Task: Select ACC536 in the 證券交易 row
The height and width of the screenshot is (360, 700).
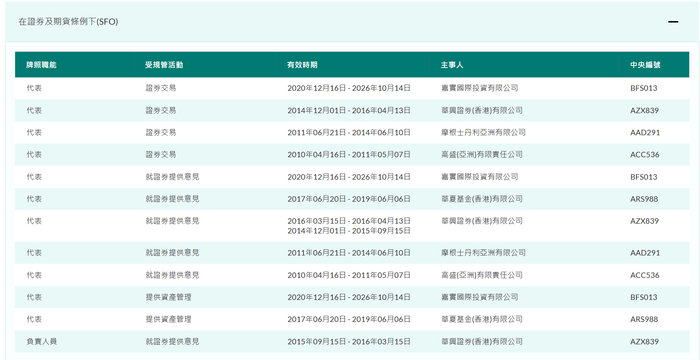Action: pos(645,155)
